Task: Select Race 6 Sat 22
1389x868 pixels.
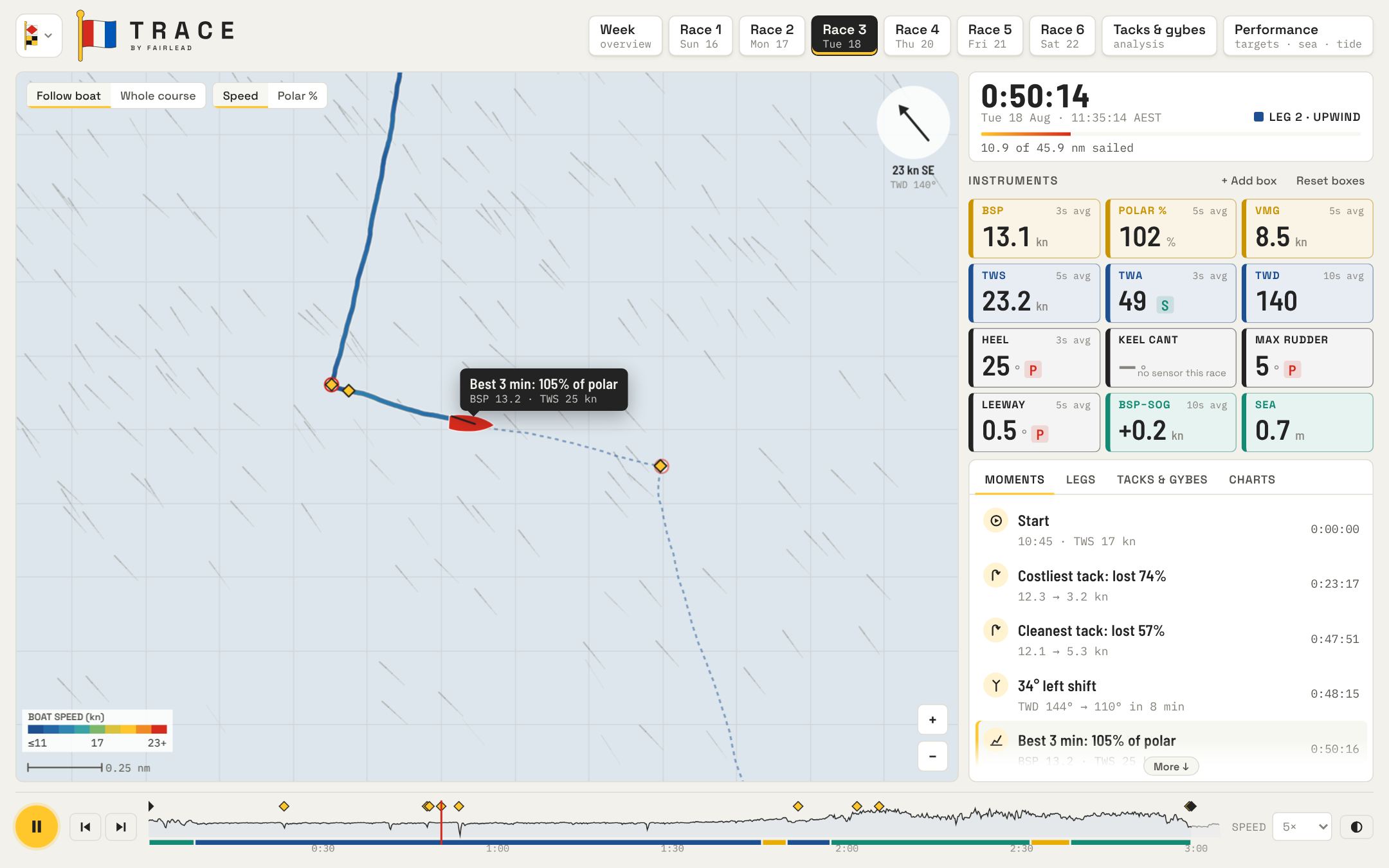Action: coord(1062,36)
